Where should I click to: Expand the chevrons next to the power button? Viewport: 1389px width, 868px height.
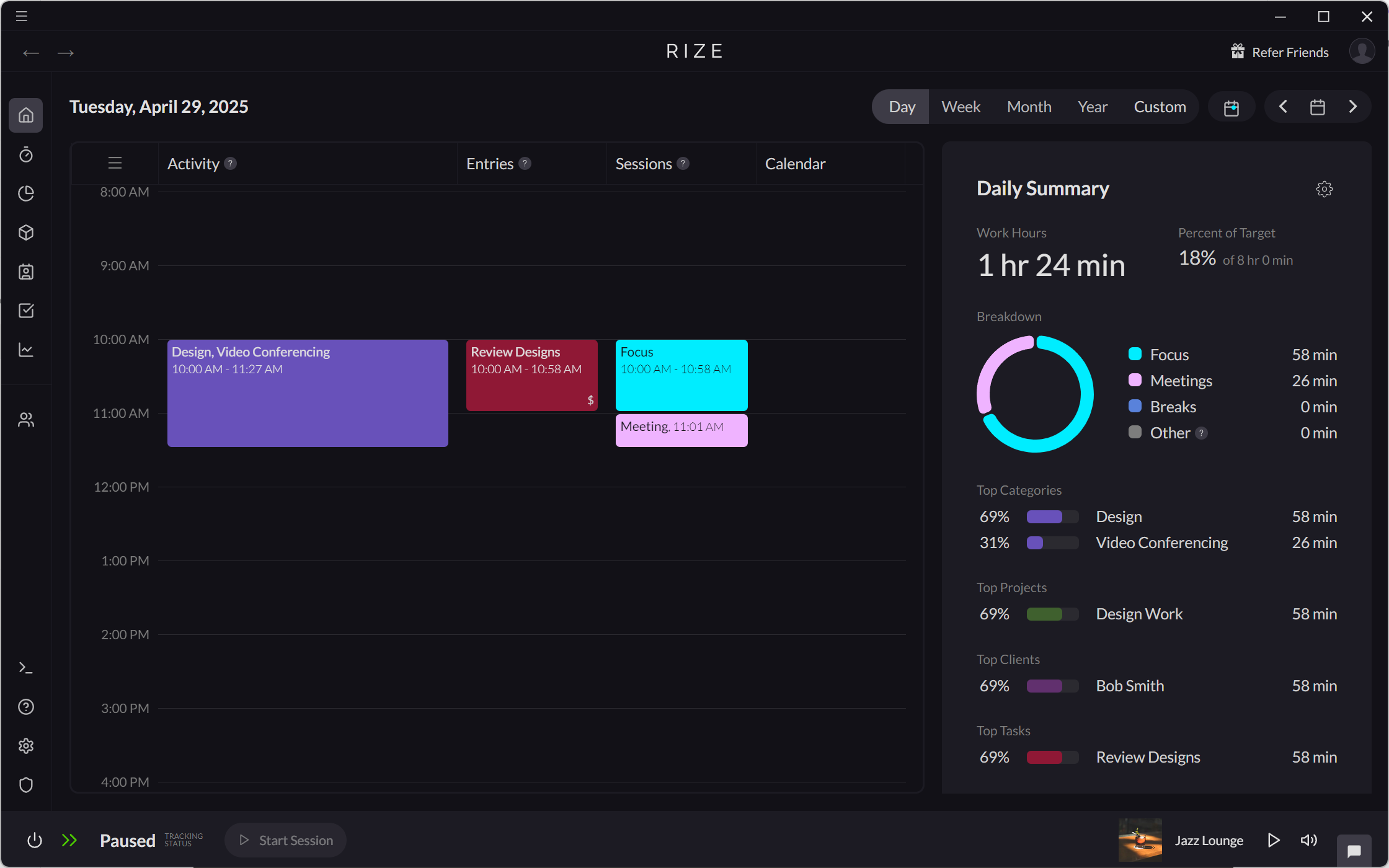click(x=69, y=840)
